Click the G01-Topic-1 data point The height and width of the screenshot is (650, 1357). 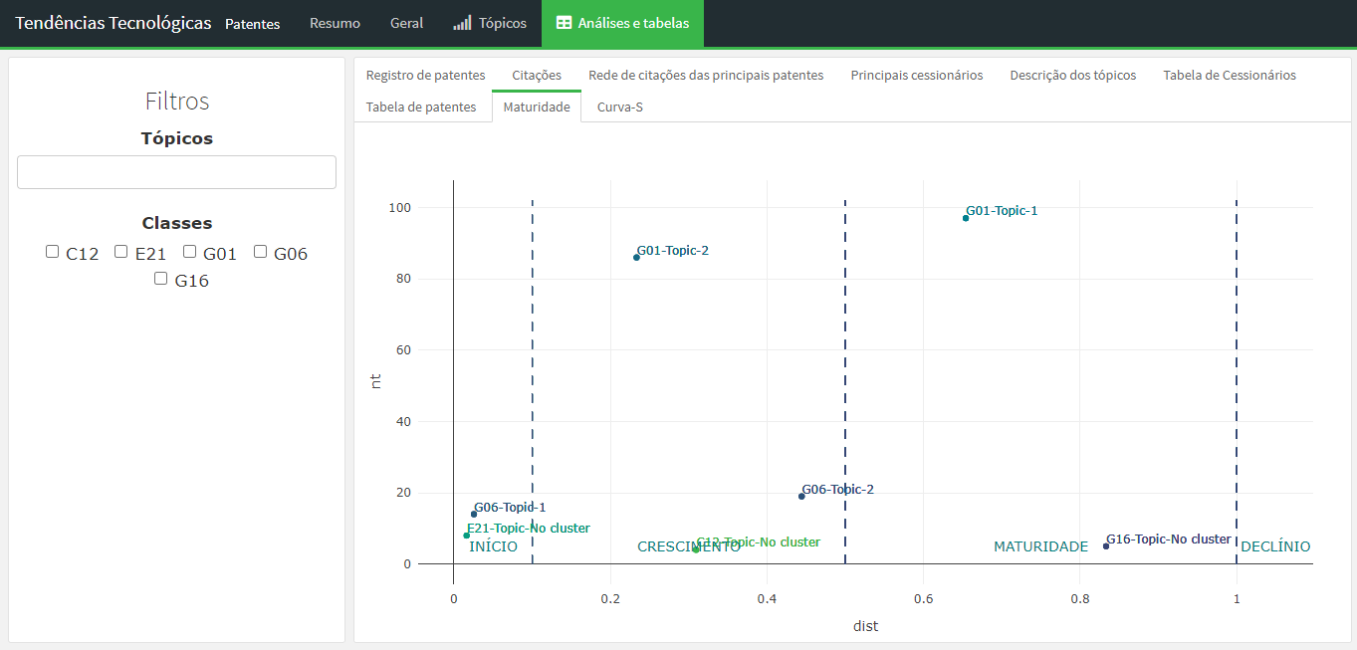[966, 218]
